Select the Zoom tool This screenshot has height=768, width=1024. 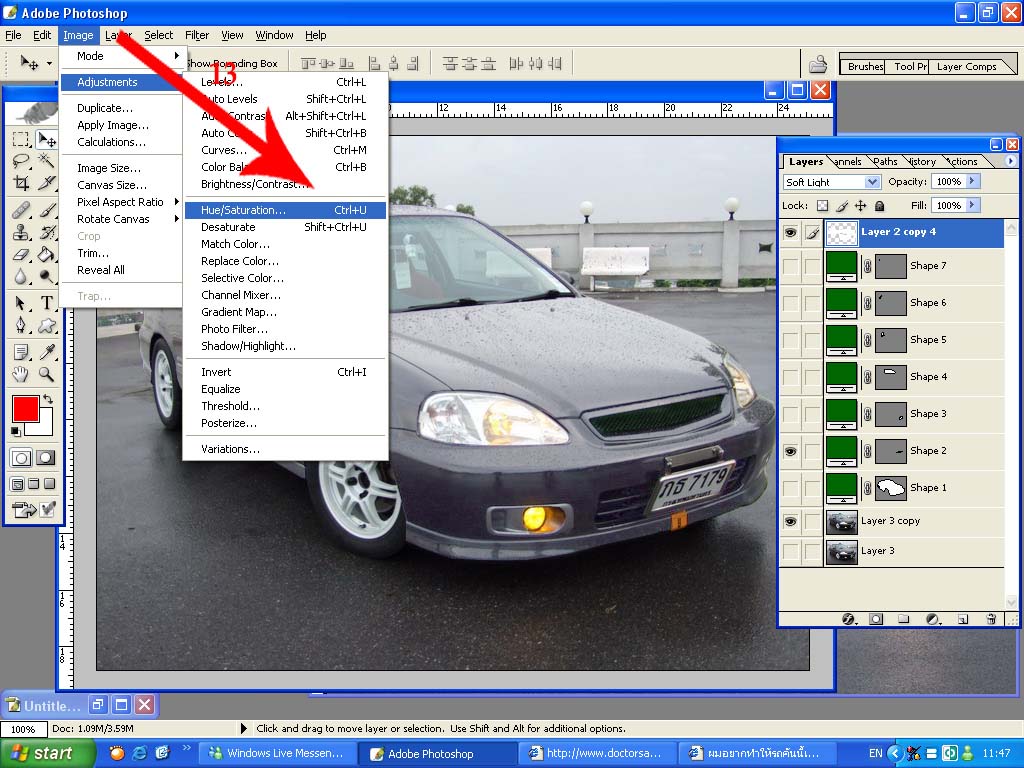coord(46,374)
